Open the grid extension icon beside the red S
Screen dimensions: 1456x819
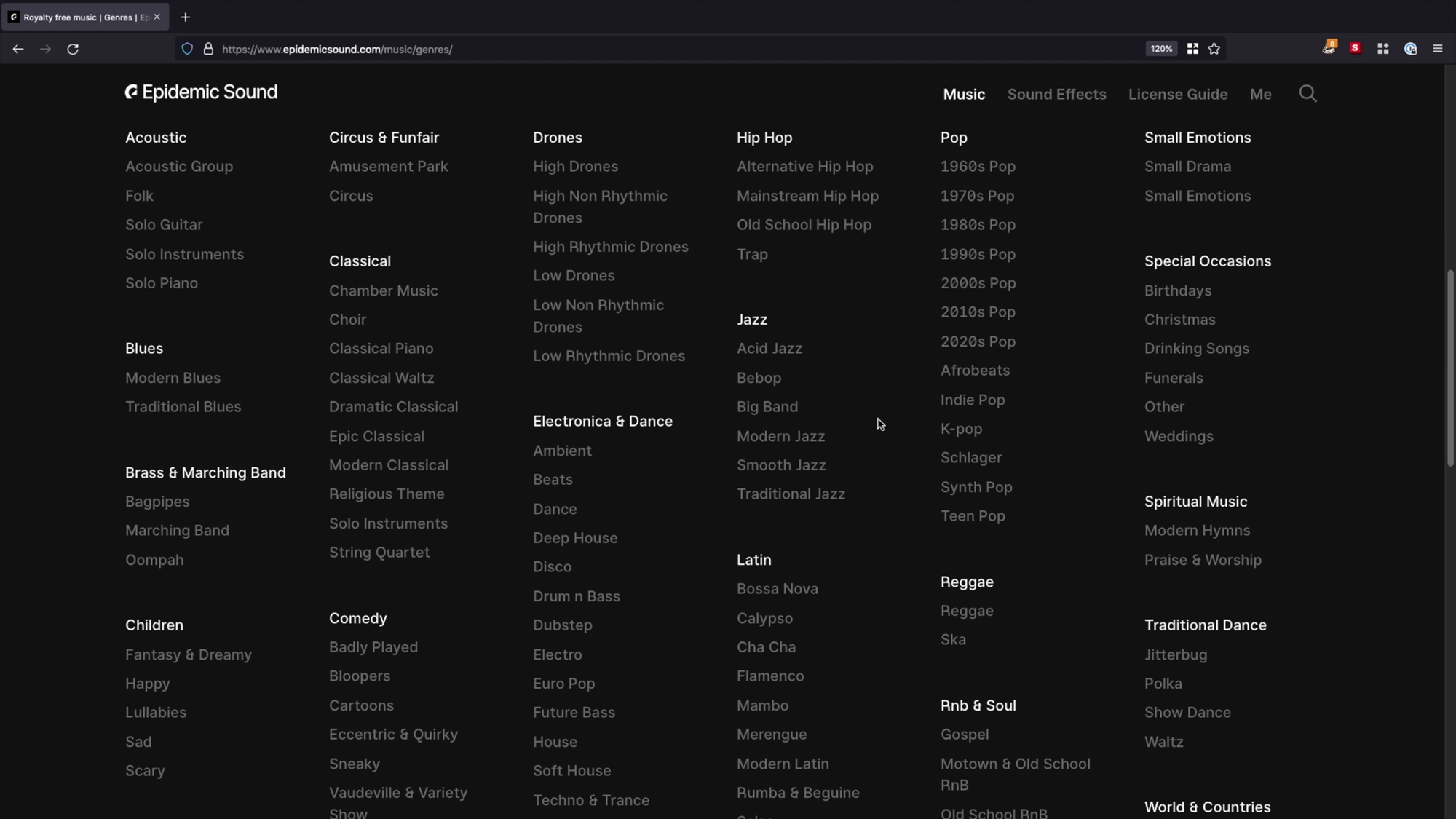coord(1383,49)
